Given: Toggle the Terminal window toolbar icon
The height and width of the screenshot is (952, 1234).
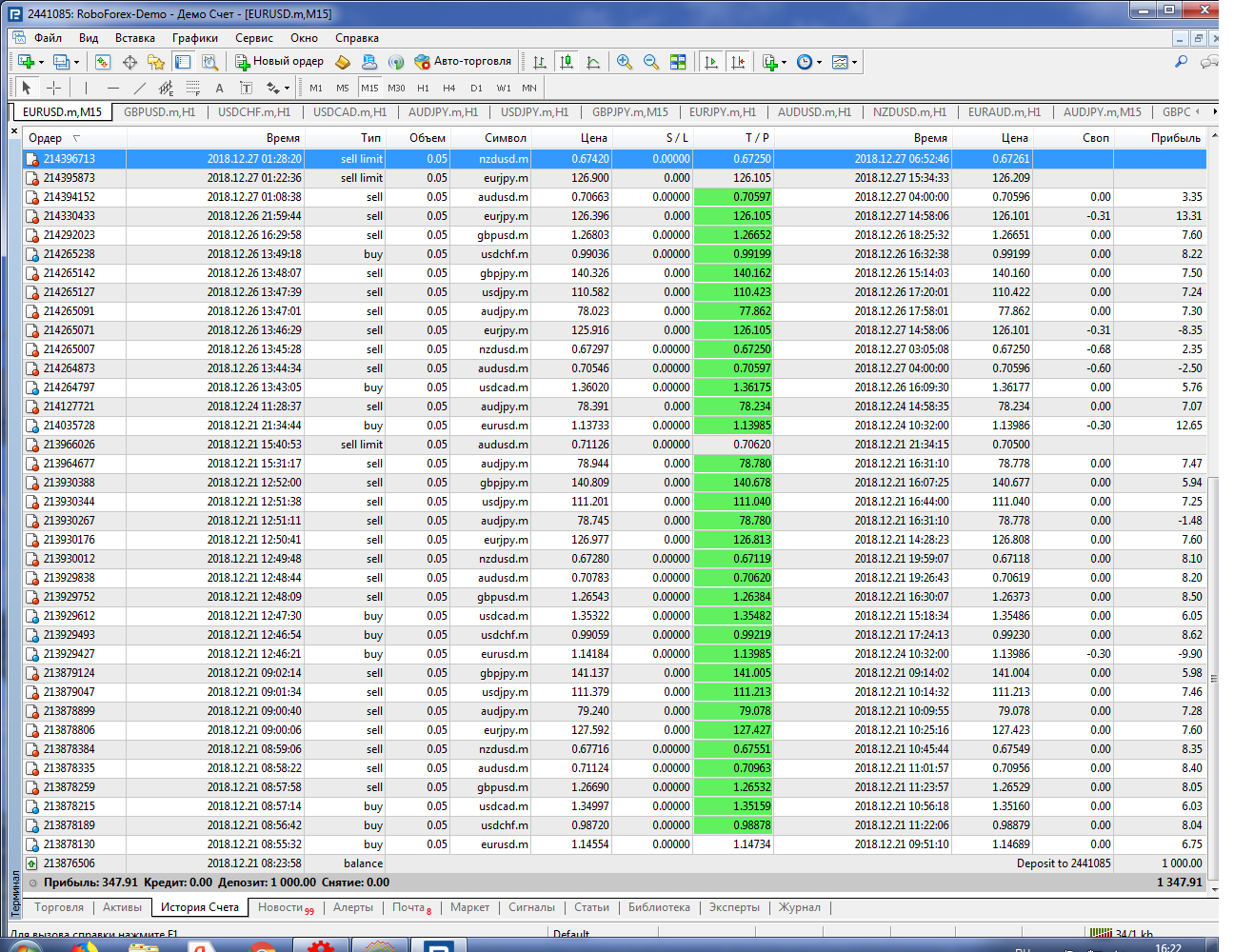Looking at the screenshot, I should (x=183, y=62).
